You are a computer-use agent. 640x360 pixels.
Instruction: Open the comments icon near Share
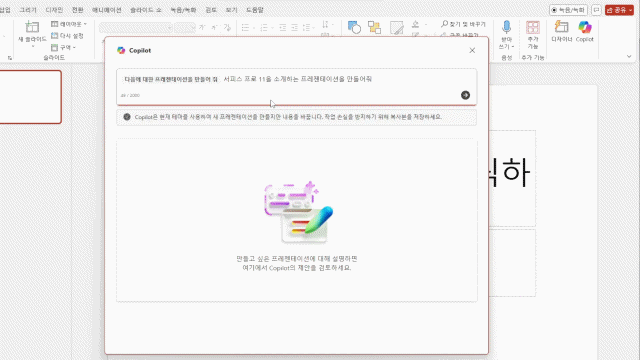(596, 10)
